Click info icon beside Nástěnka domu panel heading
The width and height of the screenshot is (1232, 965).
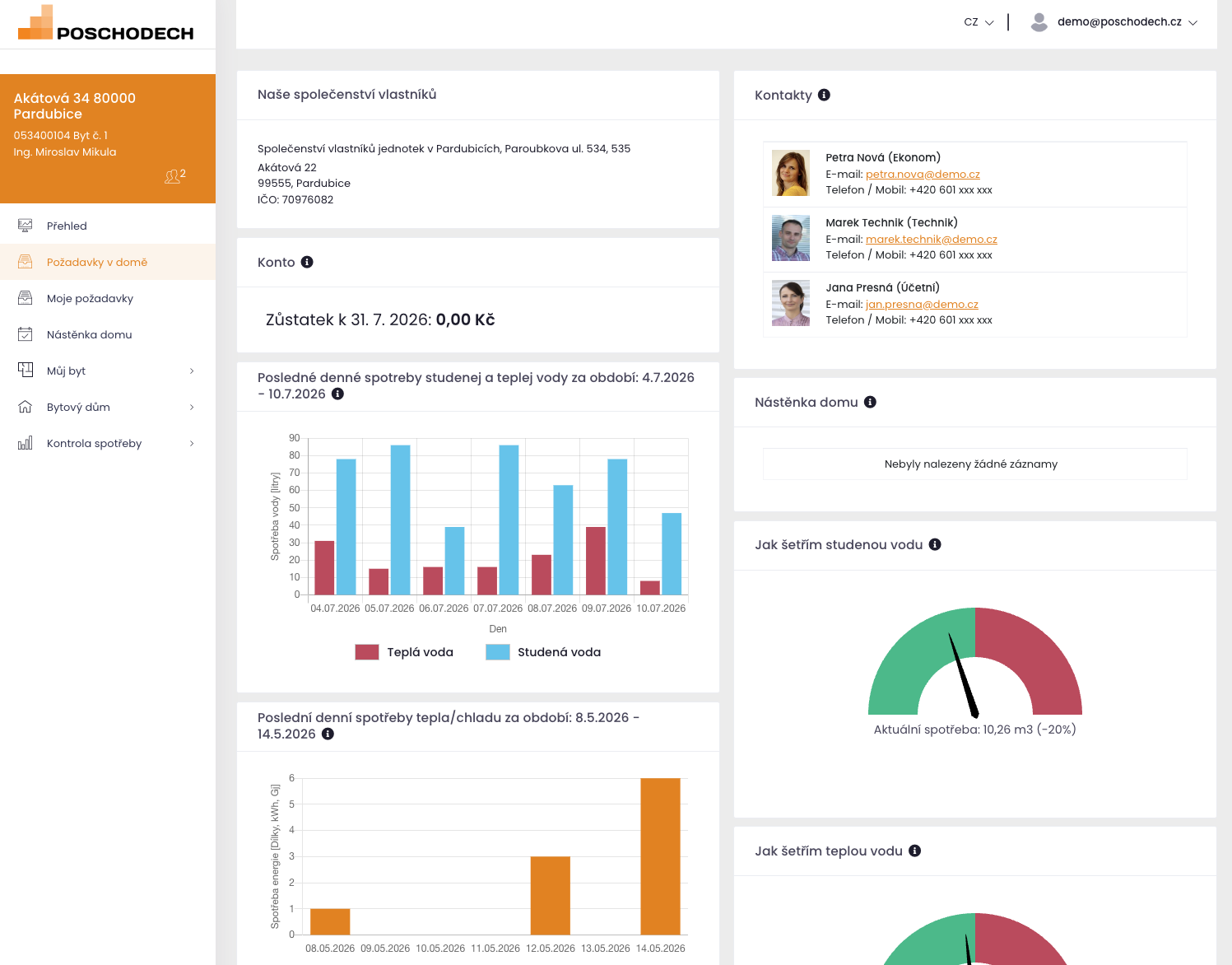tap(870, 402)
